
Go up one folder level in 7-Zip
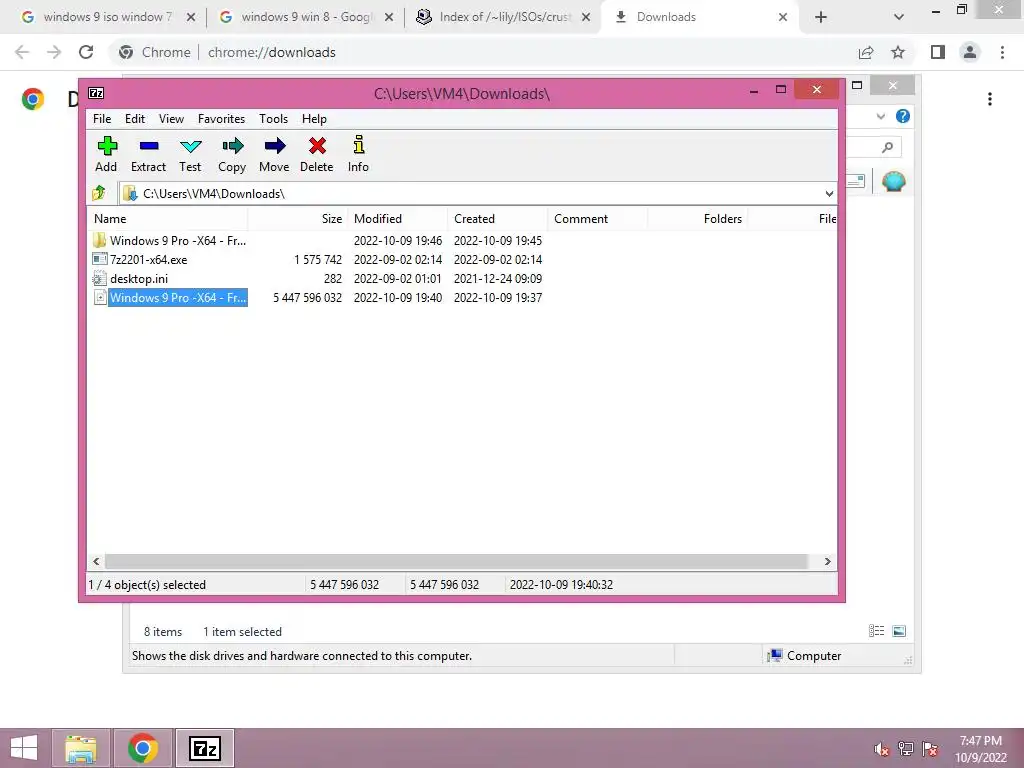tap(99, 193)
